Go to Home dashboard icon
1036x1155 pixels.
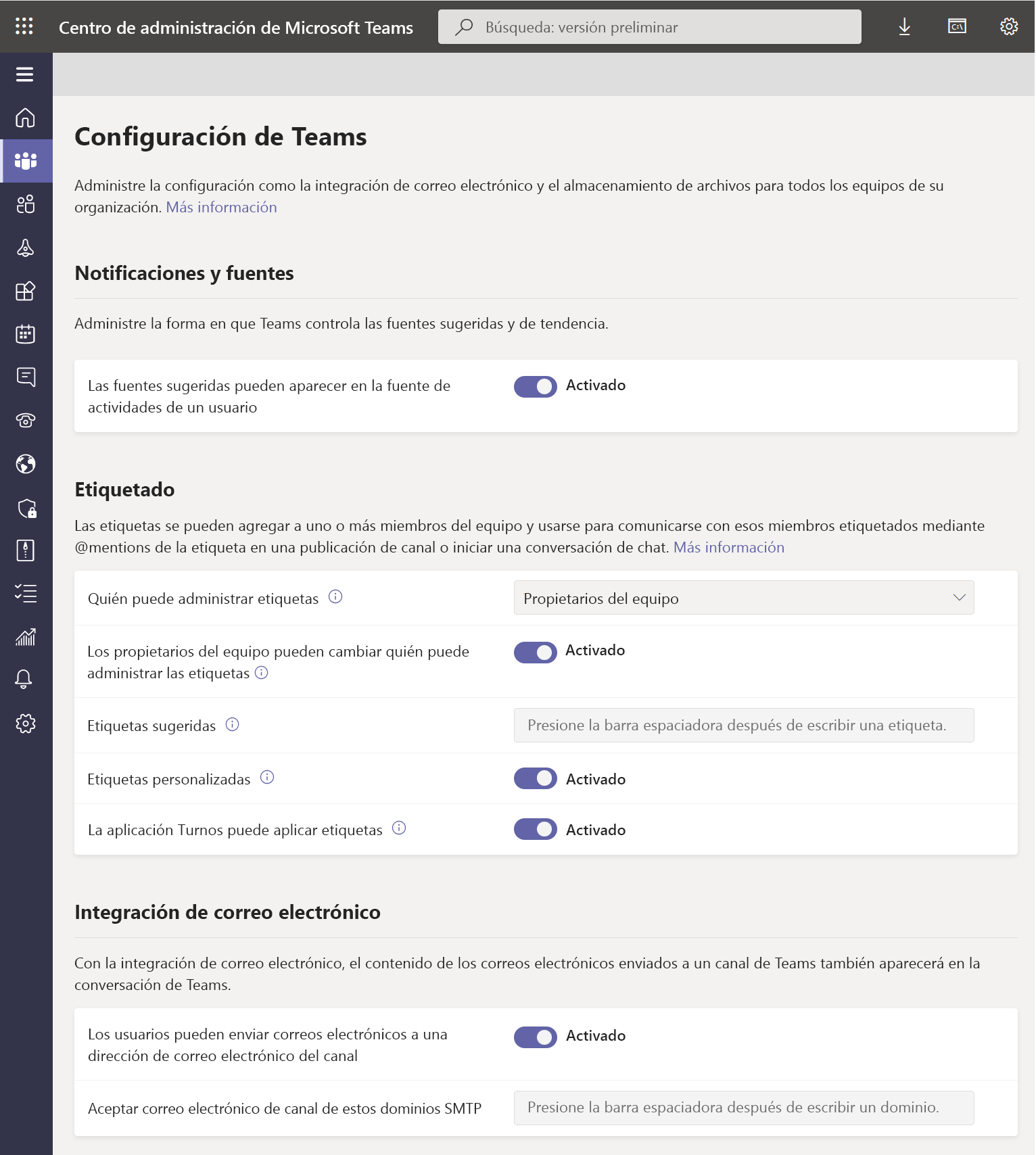25,118
